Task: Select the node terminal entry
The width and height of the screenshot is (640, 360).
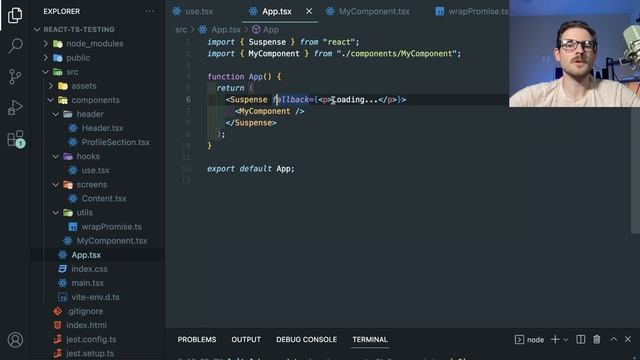Action: [x=529, y=340]
